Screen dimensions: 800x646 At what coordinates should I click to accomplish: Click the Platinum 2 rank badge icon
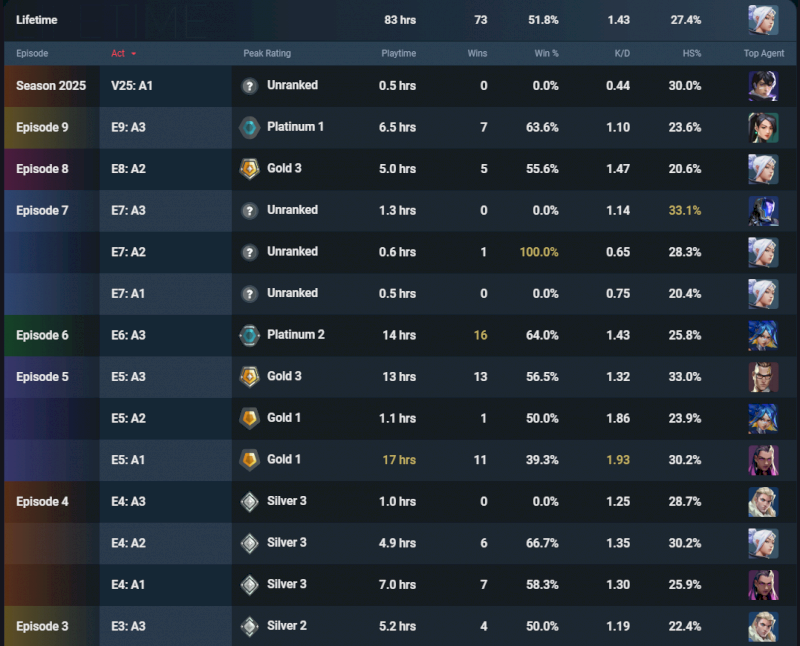(x=249, y=335)
